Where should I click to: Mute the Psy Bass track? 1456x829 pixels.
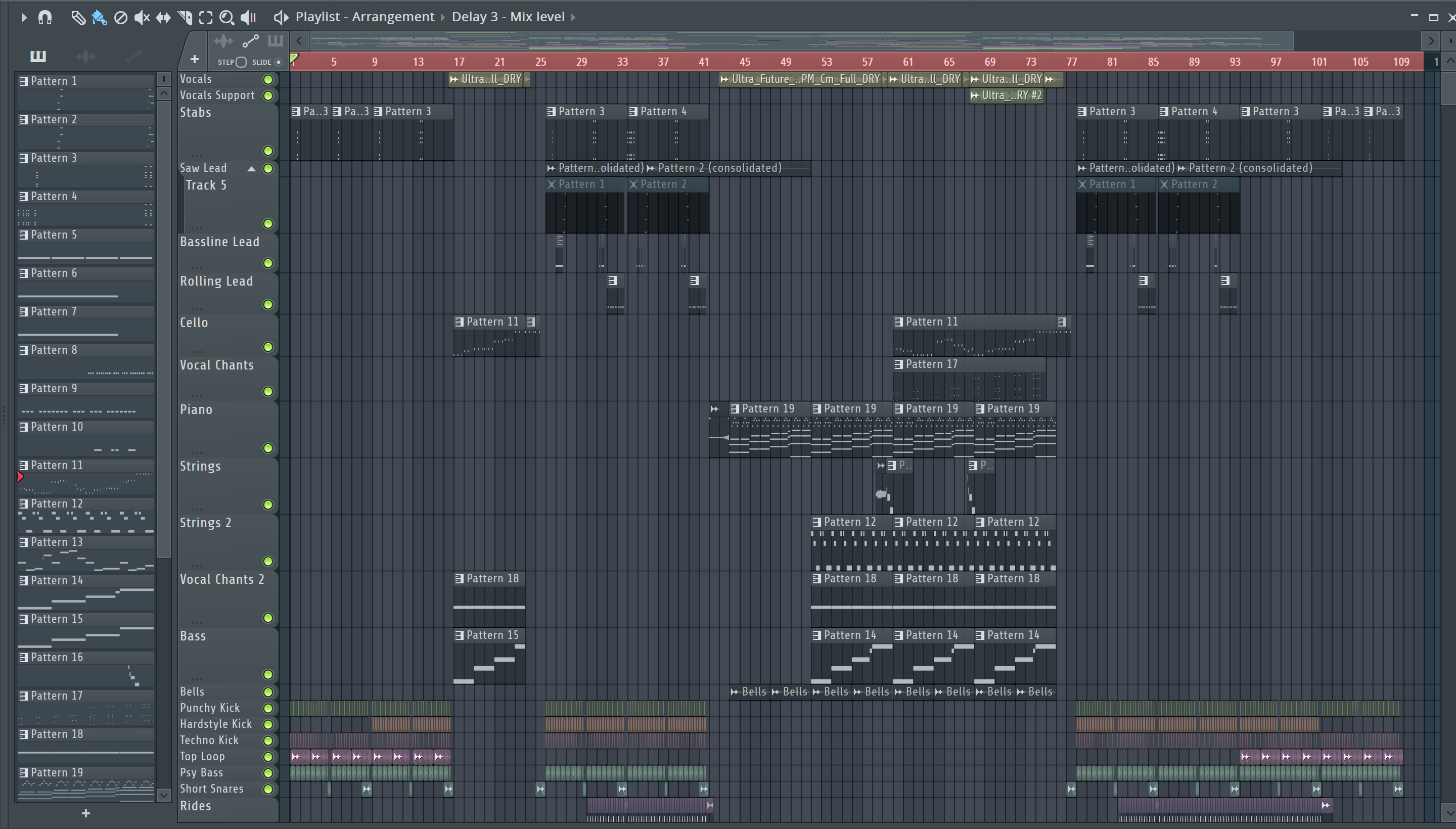(267, 773)
